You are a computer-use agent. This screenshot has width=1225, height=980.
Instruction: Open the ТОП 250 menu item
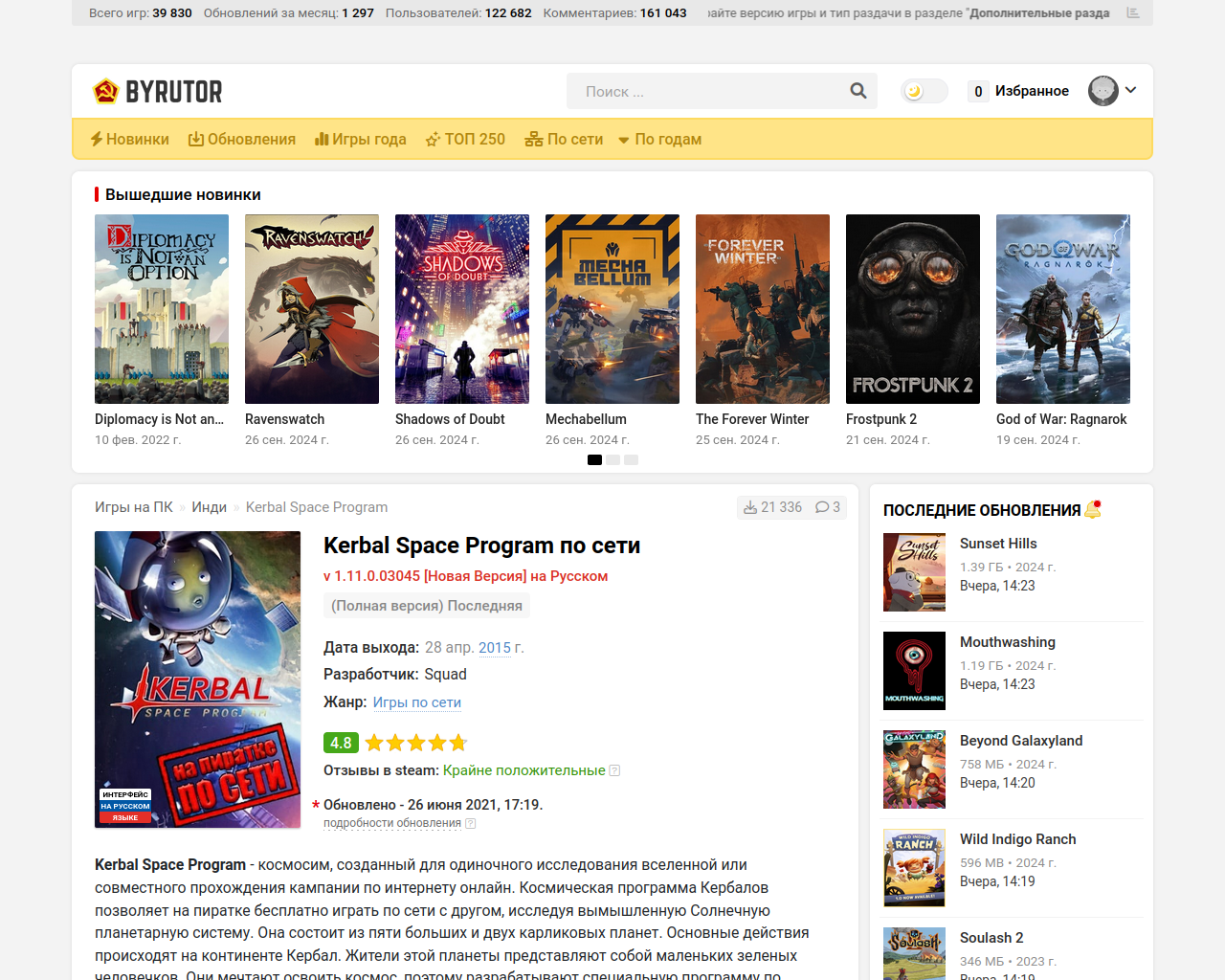click(x=465, y=139)
